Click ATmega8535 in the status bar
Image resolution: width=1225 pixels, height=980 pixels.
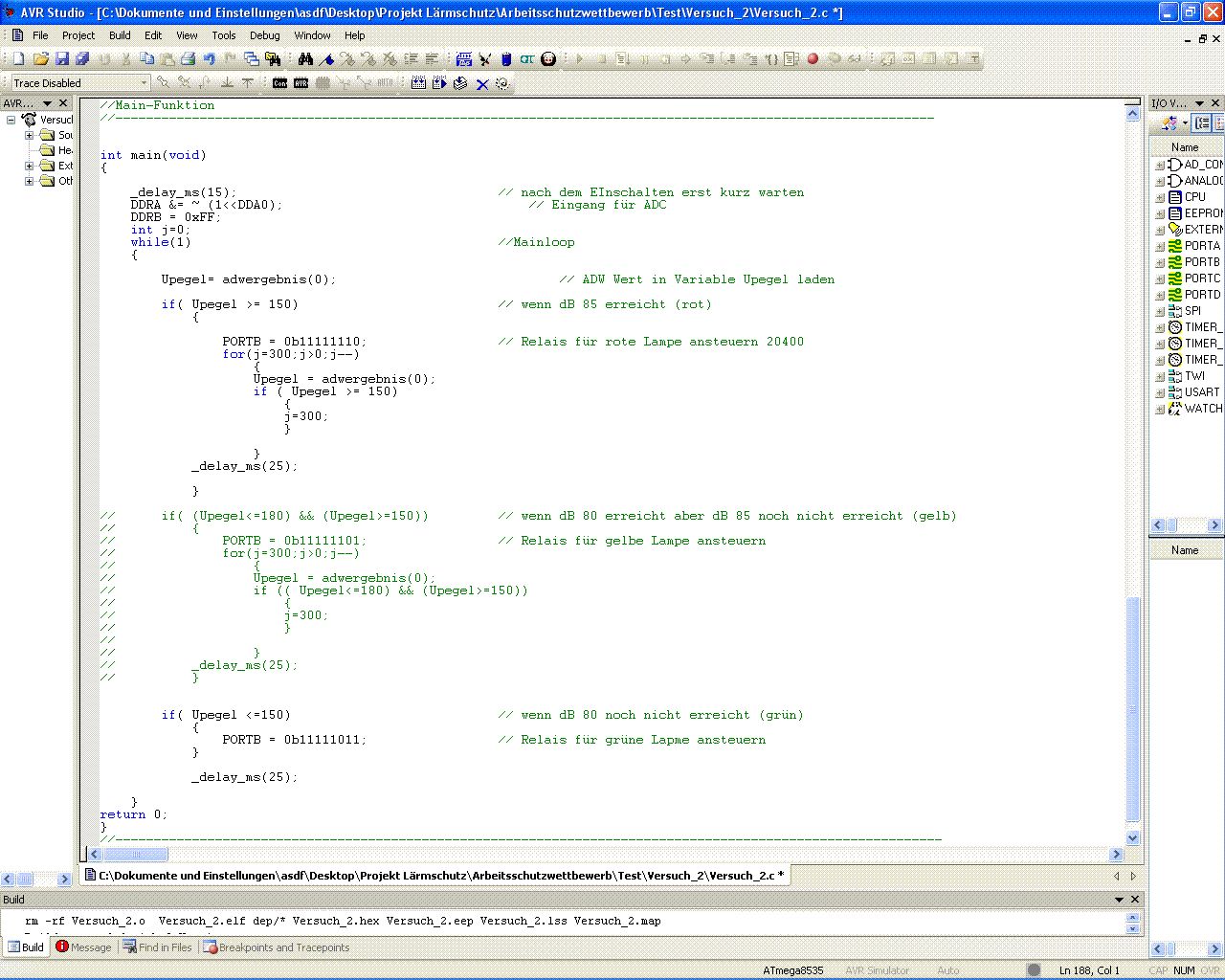pos(793,970)
